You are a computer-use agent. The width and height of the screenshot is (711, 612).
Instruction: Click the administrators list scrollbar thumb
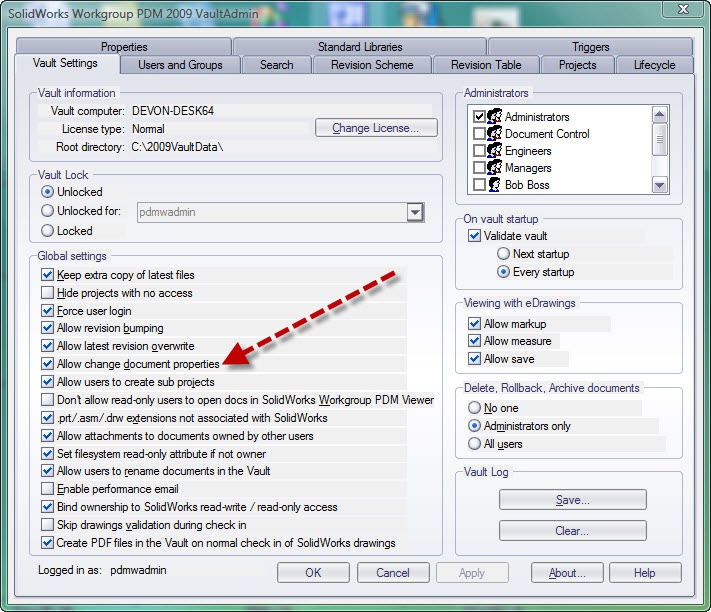click(x=660, y=139)
